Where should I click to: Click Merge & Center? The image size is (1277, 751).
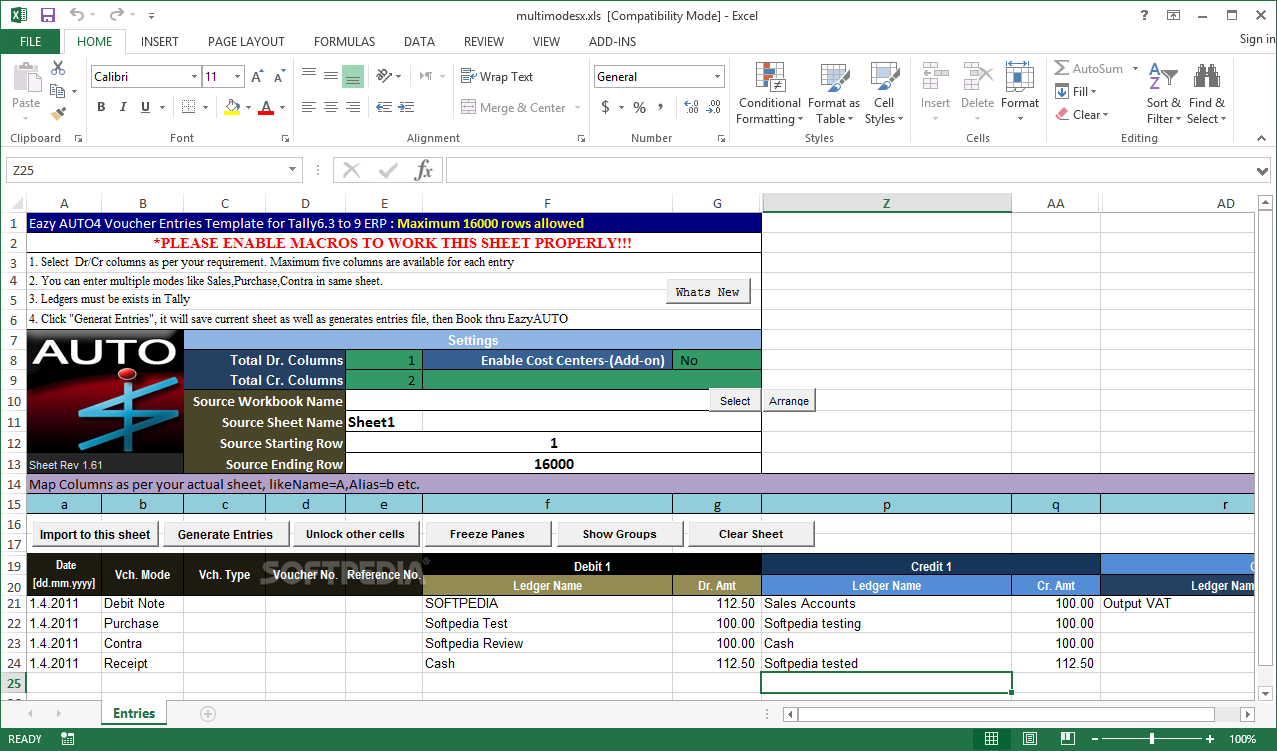tap(514, 107)
